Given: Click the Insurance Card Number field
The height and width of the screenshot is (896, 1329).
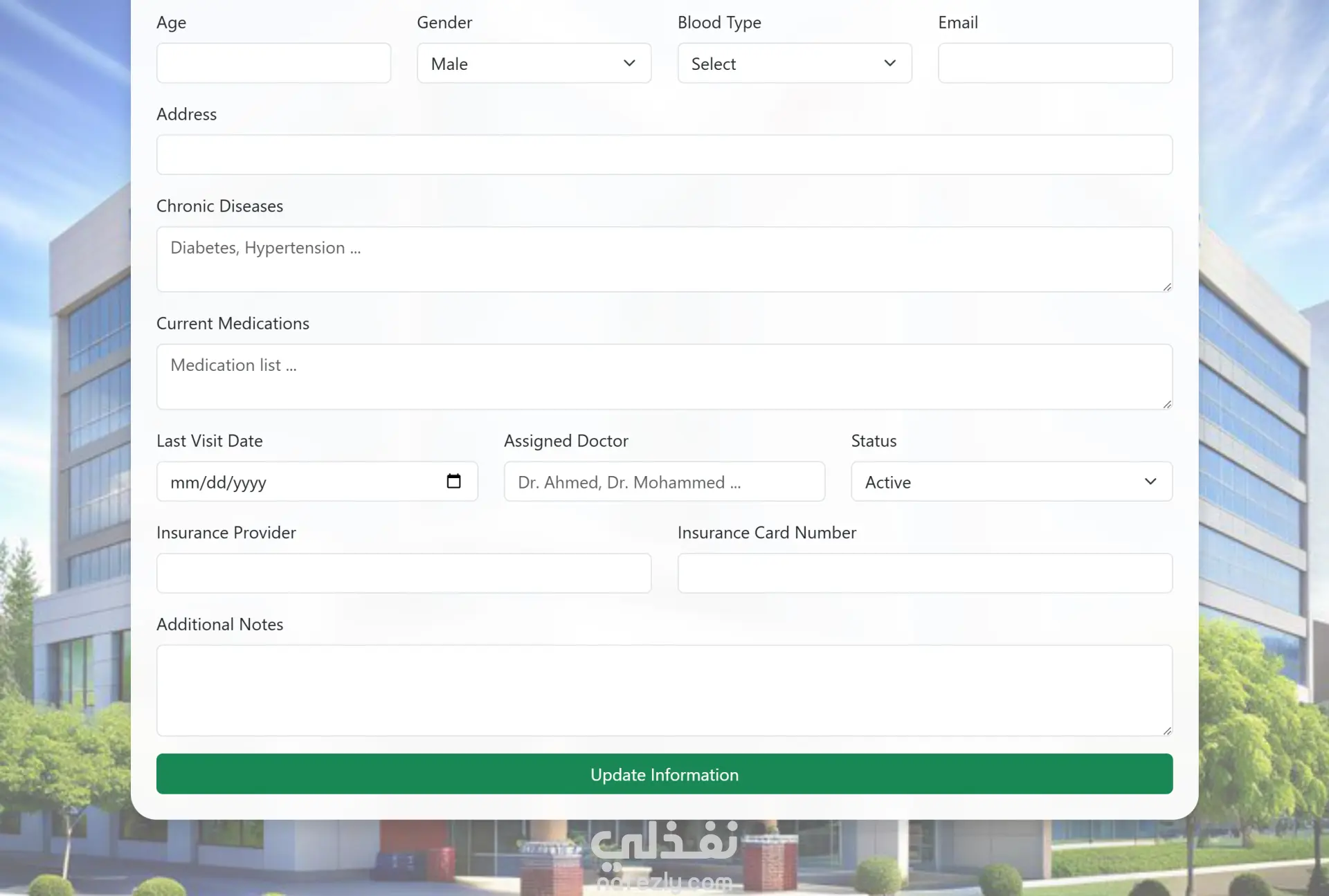Looking at the screenshot, I should coord(924,573).
